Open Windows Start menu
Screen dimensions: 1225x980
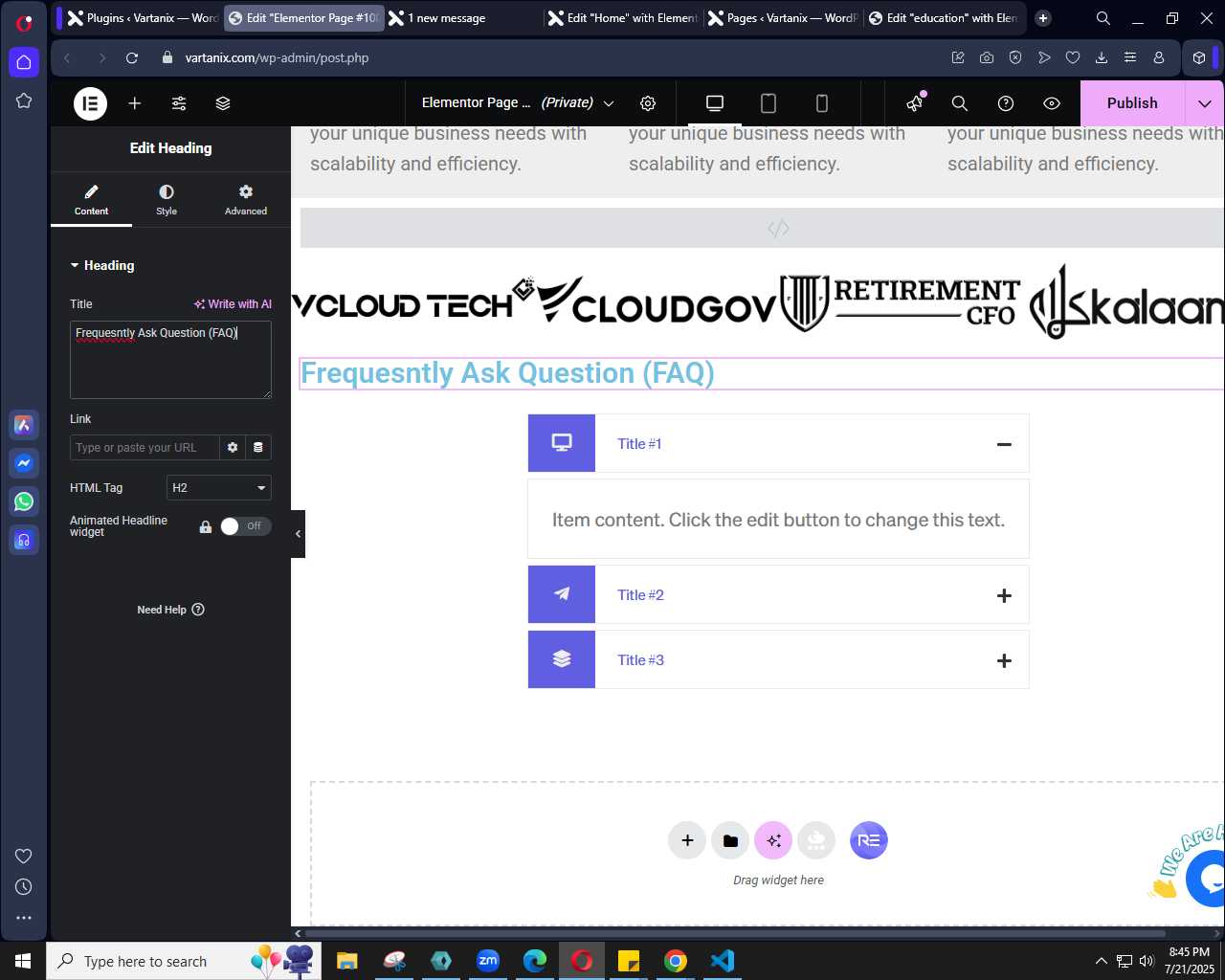pyautogui.click(x=23, y=961)
